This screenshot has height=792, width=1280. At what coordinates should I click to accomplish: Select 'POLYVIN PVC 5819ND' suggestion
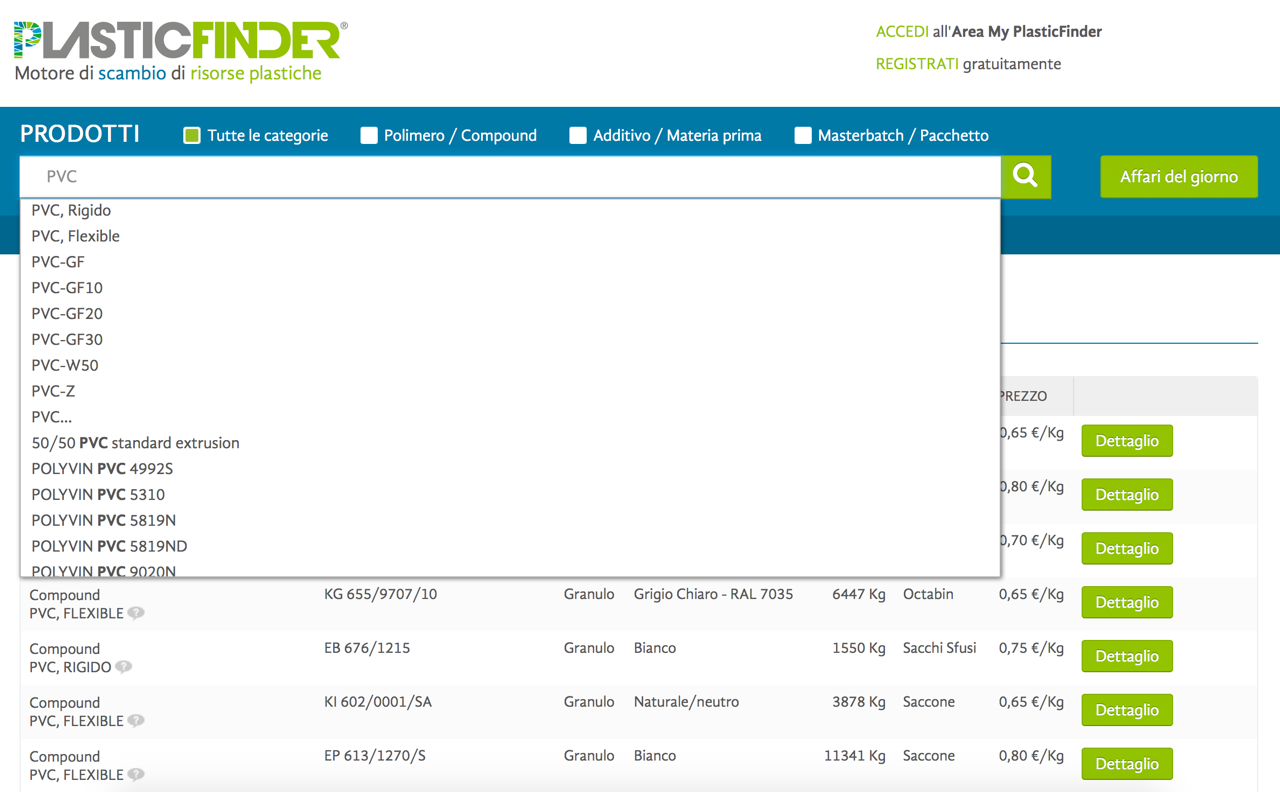[x=510, y=547]
